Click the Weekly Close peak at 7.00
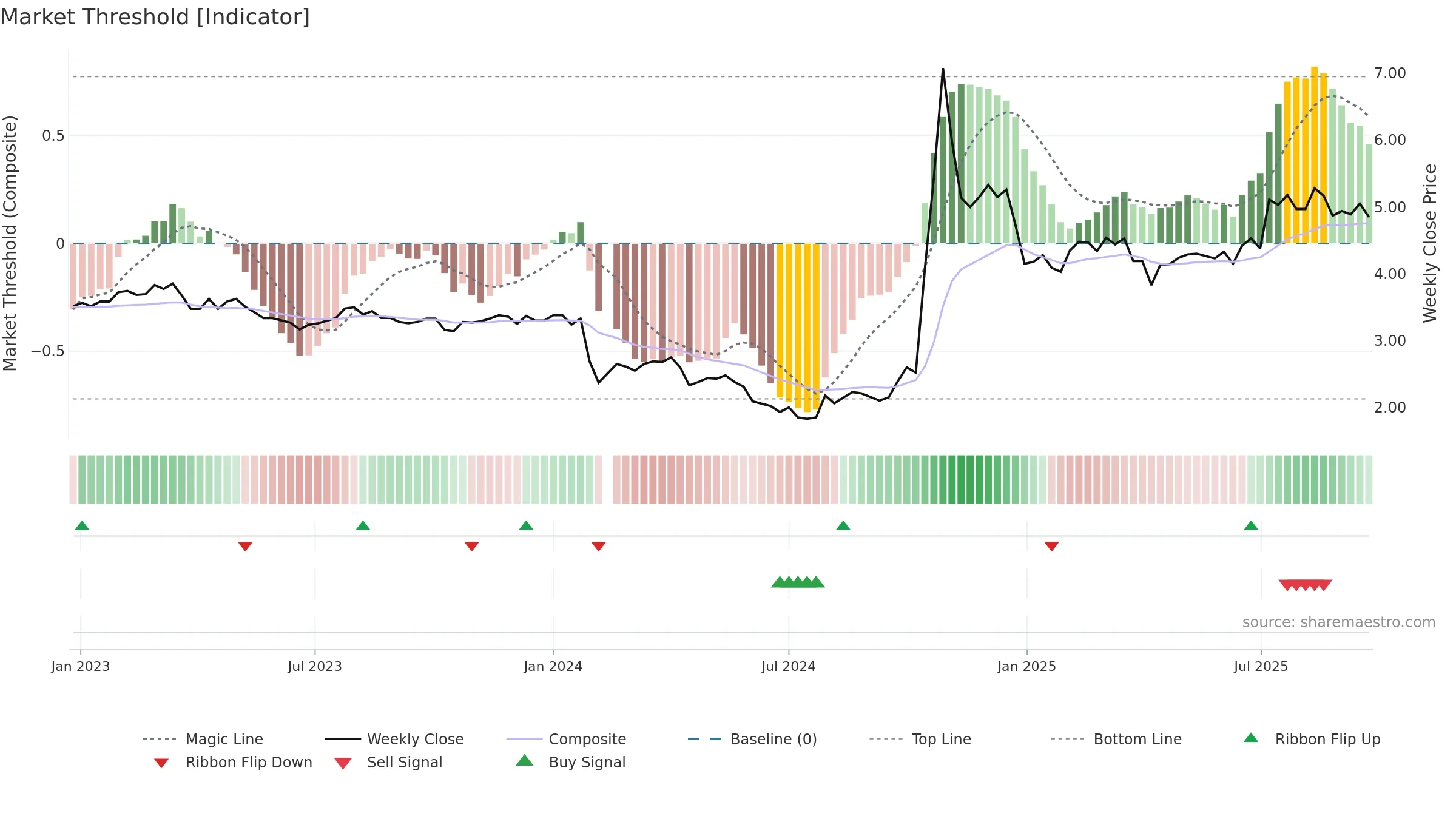The height and width of the screenshot is (819, 1456). (x=943, y=70)
